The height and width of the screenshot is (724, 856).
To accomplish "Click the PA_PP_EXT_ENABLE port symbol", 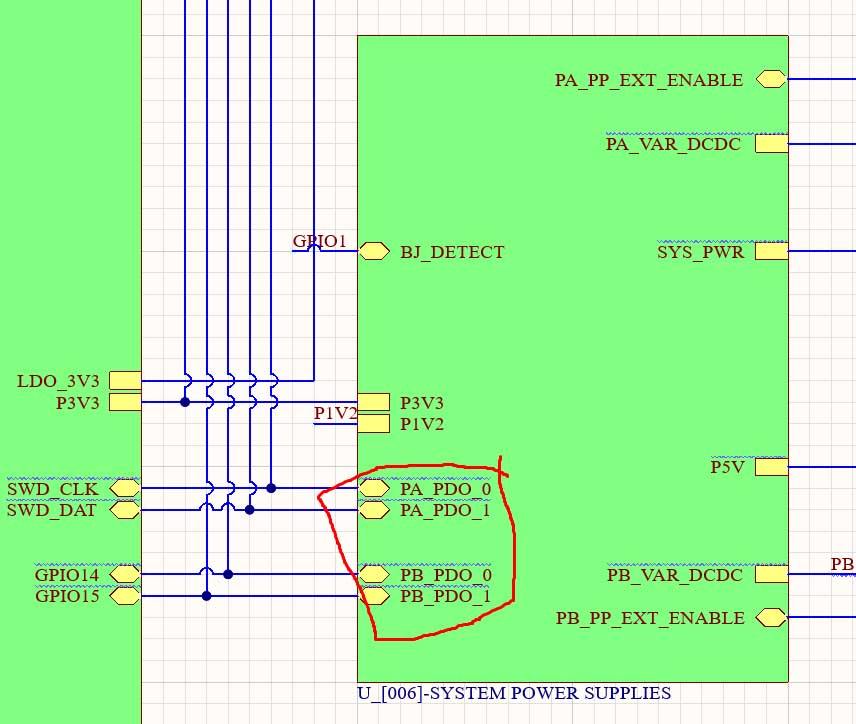I will point(771,80).
